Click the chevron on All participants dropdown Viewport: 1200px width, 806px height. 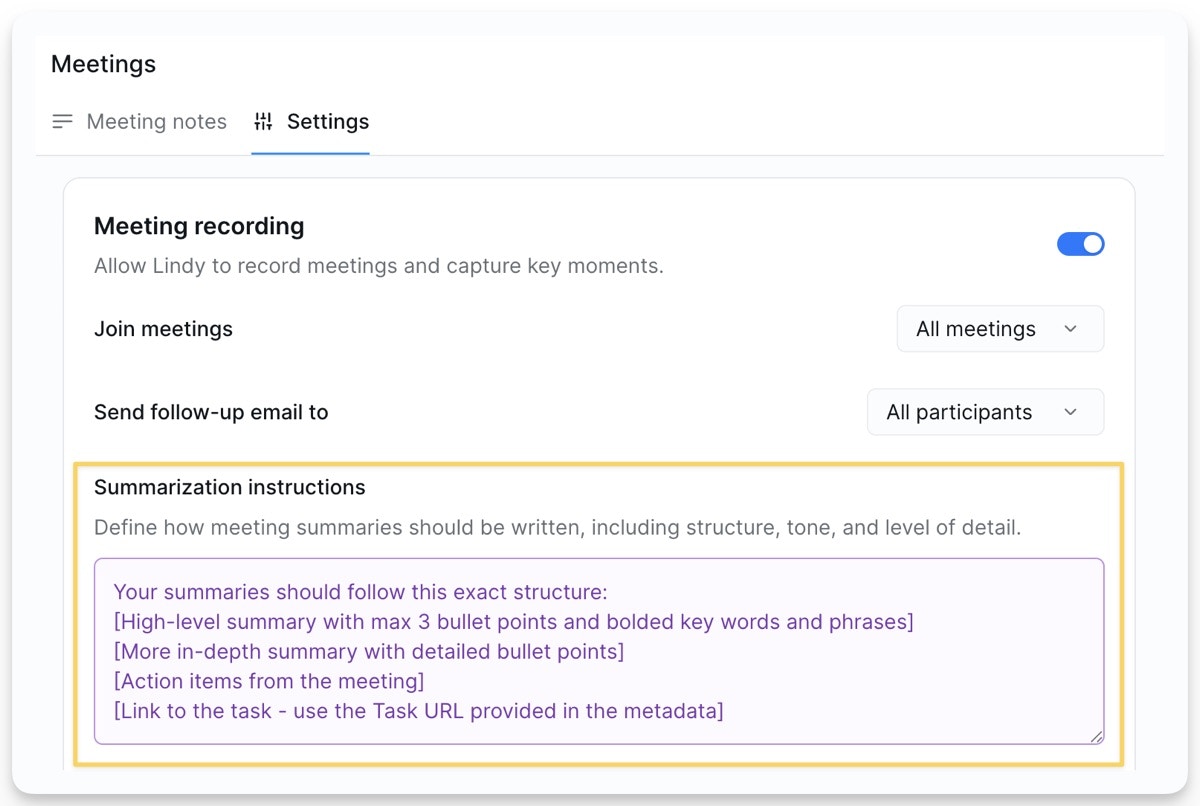click(1071, 411)
